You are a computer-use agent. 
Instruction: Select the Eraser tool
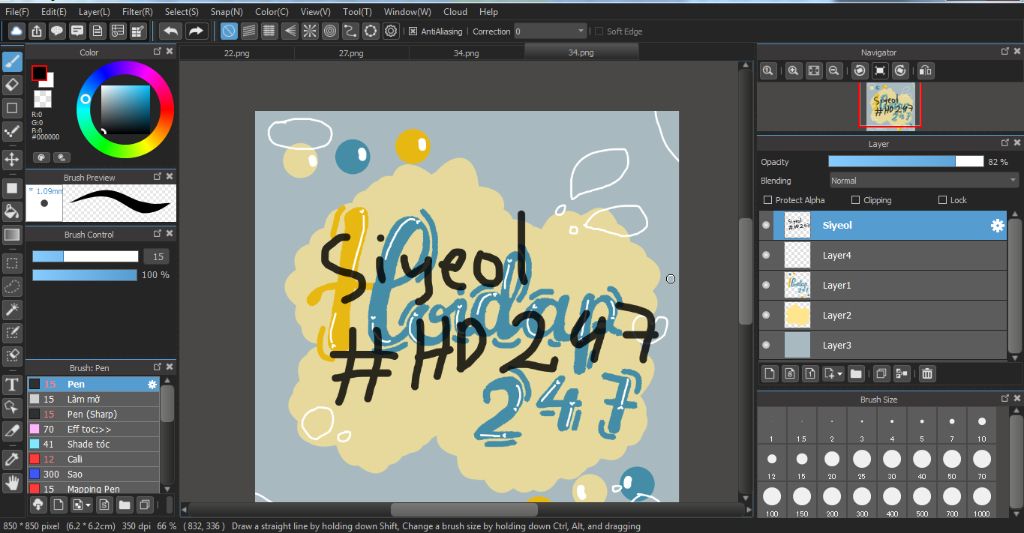point(12,85)
